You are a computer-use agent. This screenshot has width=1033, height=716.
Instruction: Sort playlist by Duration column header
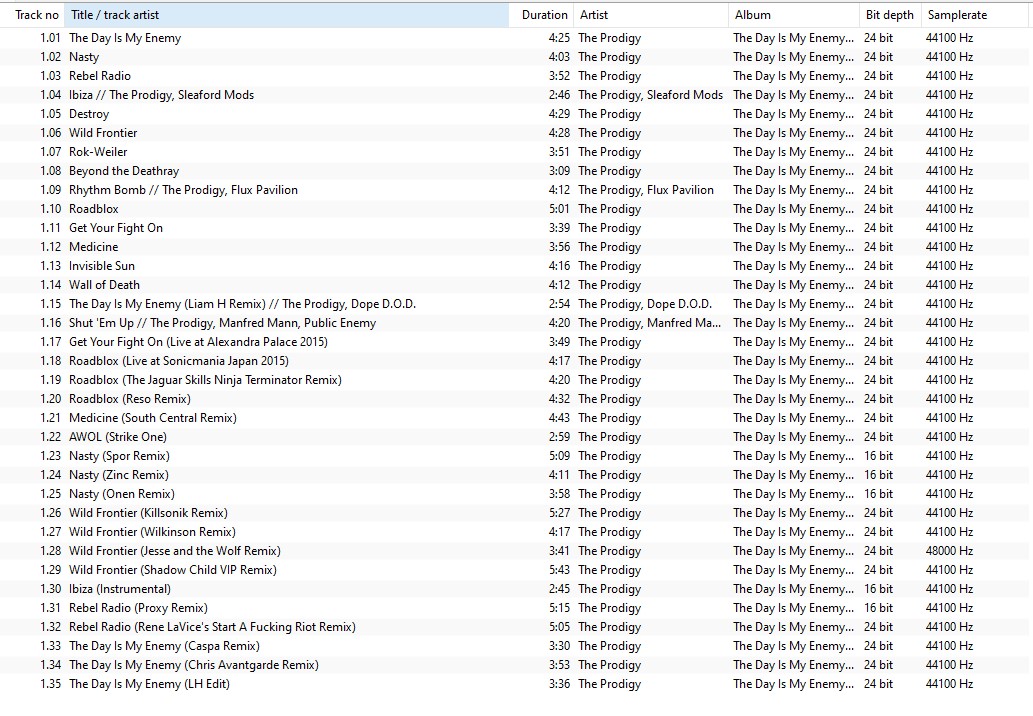click(544, 15)
